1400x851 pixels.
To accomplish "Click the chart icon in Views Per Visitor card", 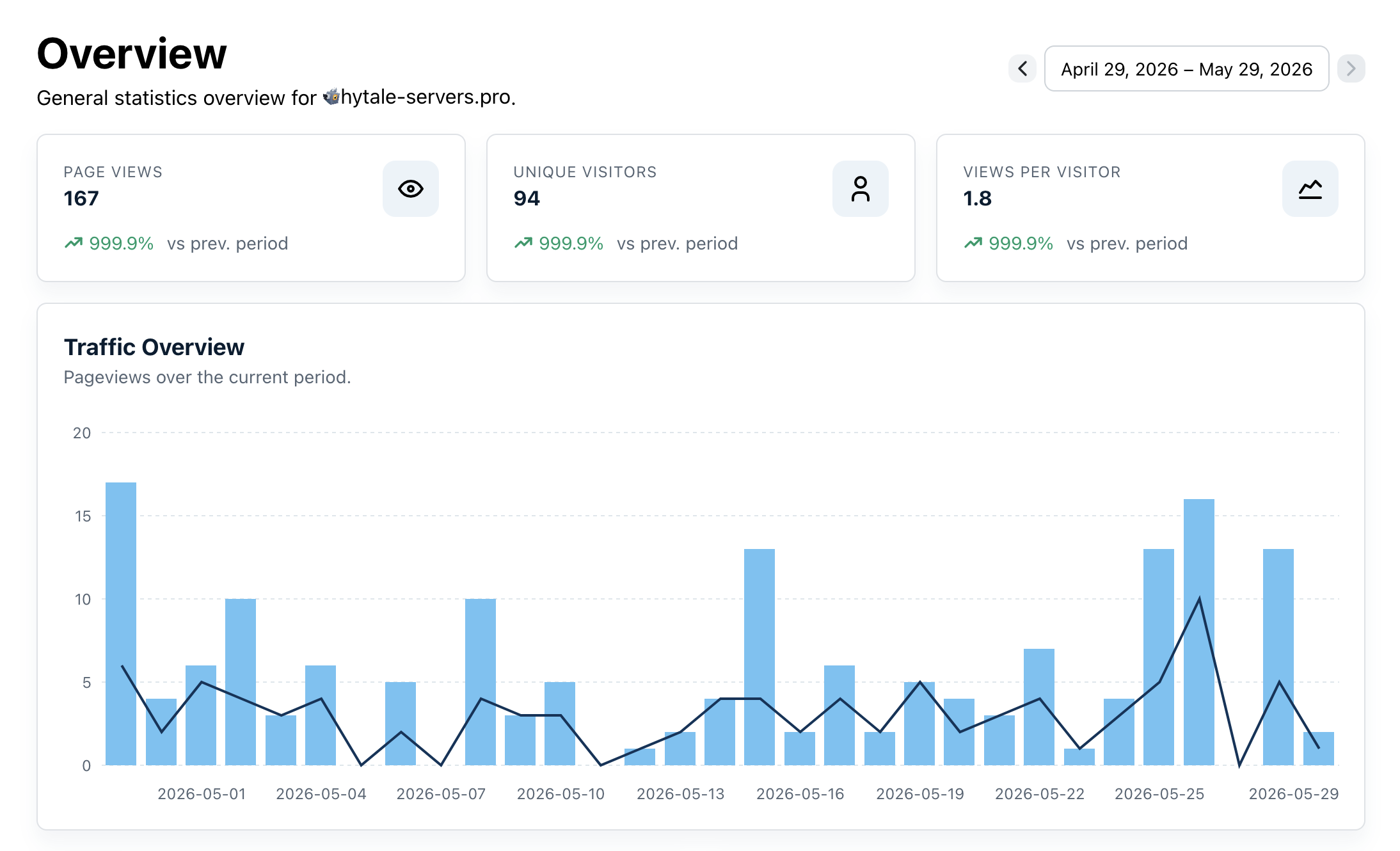I will [x=1310, y=189].
